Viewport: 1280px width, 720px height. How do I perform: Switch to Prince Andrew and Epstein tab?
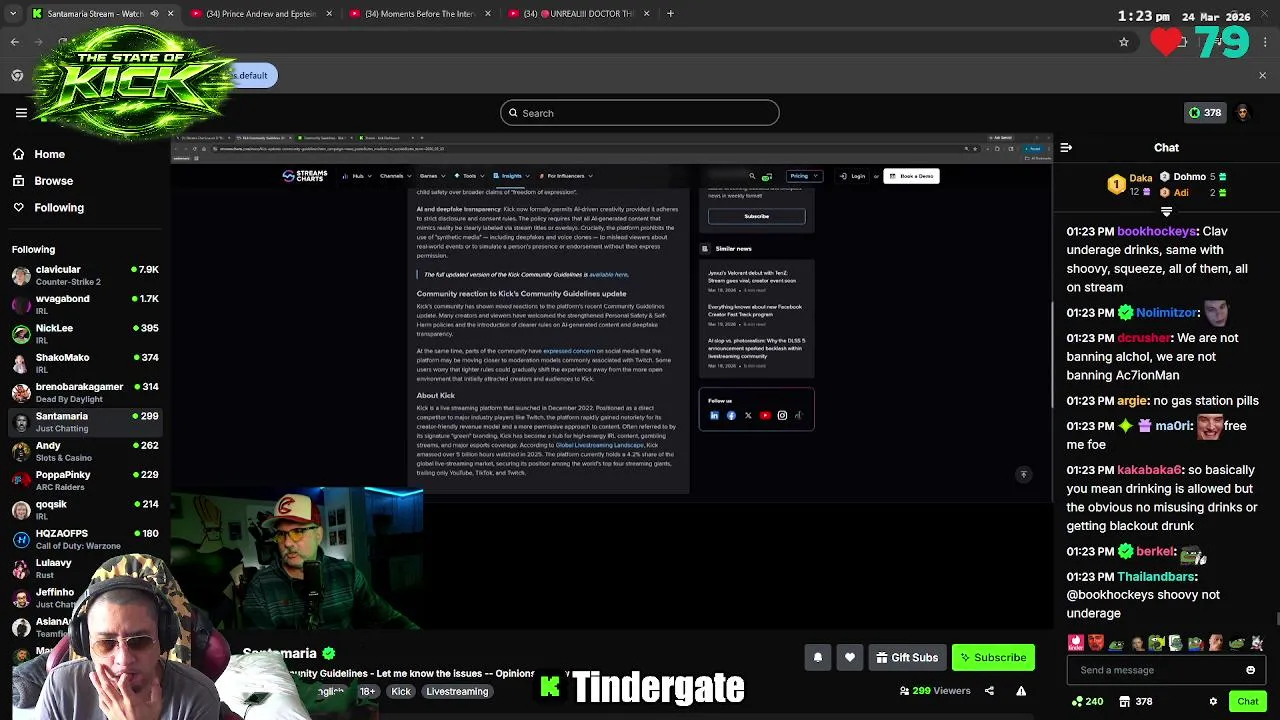click(261, 14)
